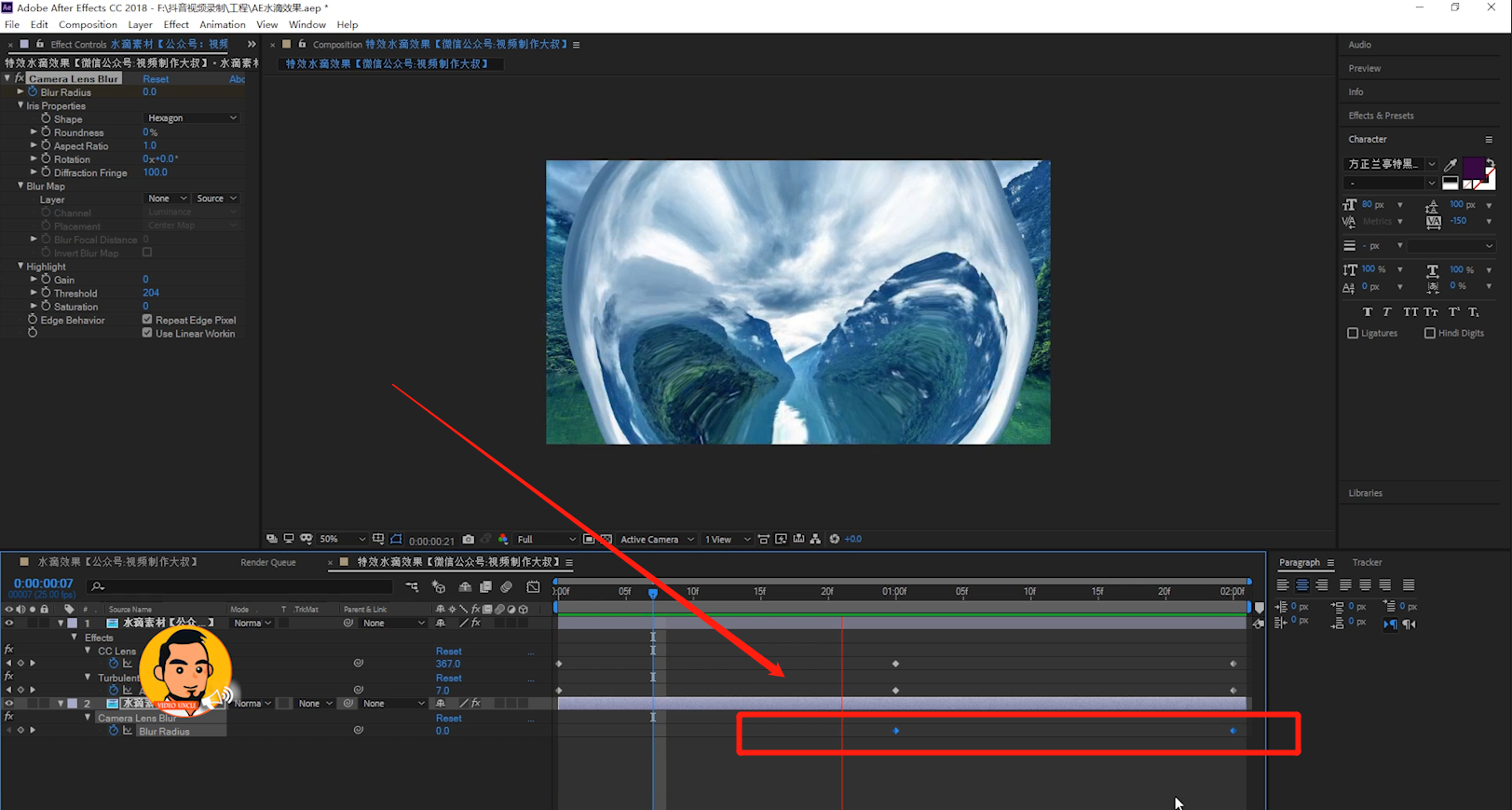Collapse layer 1 twirl arrow in timeline

coord(61,623)
